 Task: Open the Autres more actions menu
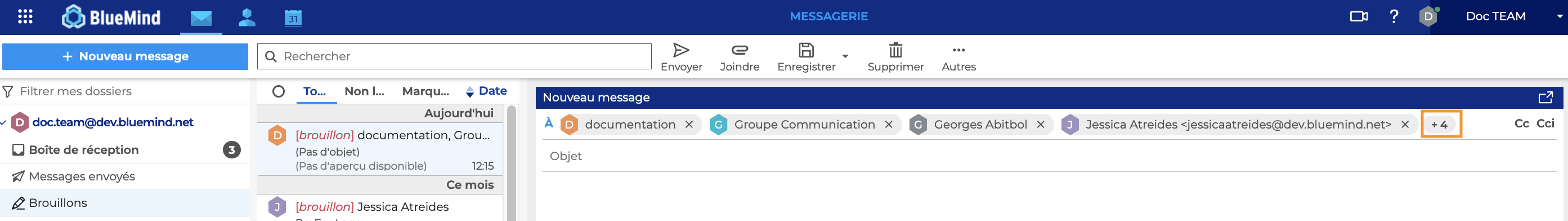[x=958, y=58]
